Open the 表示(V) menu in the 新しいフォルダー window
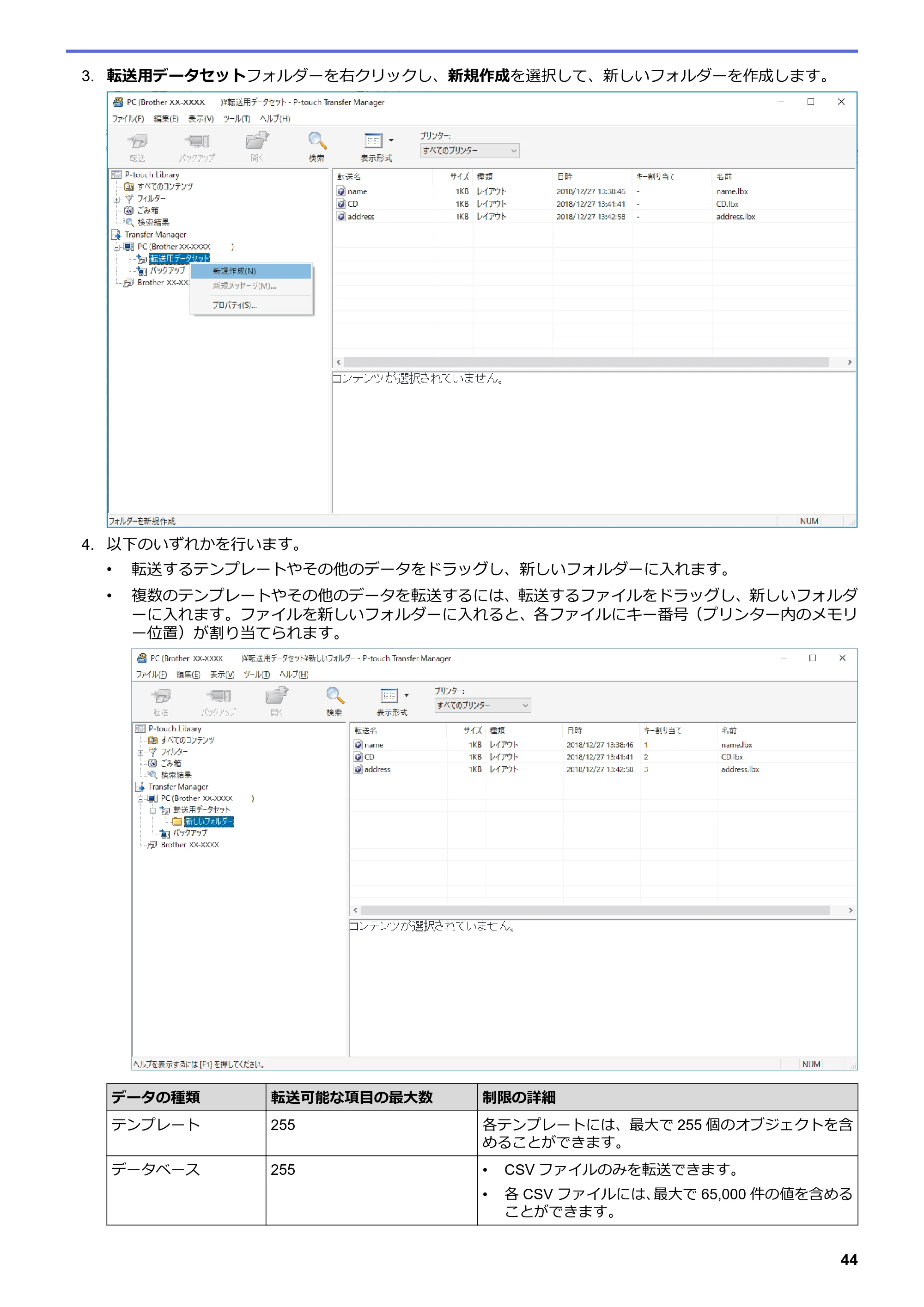Image resolution: width=924 pixels, height=1307 pixels. click(x=222, y=675)
